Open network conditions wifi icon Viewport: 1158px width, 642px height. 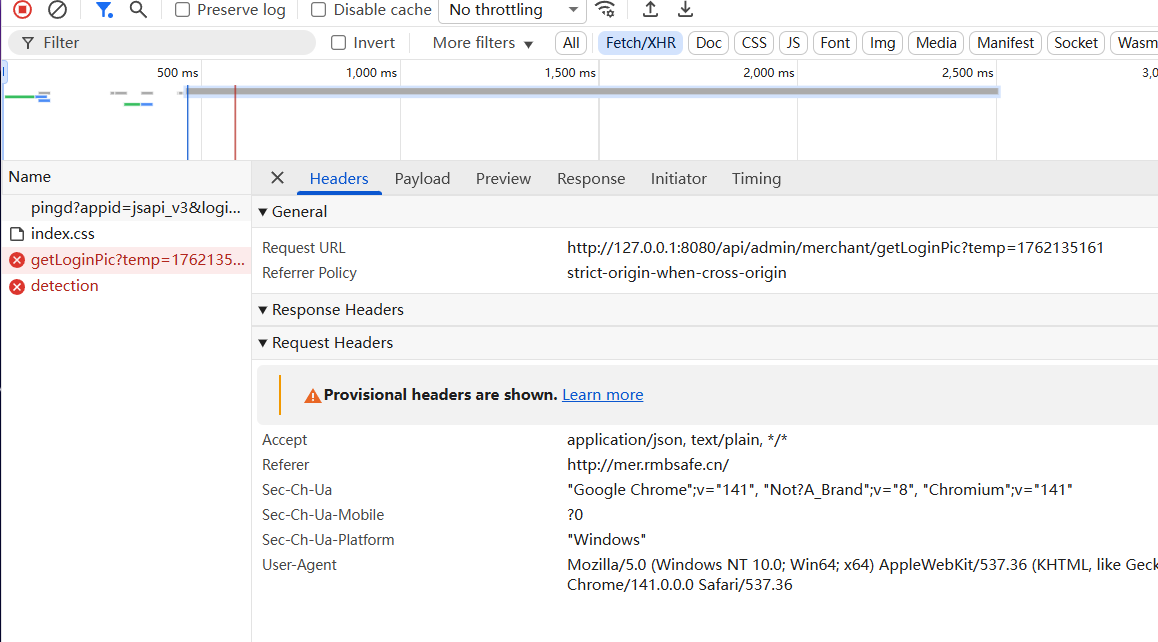coord(605,10)
